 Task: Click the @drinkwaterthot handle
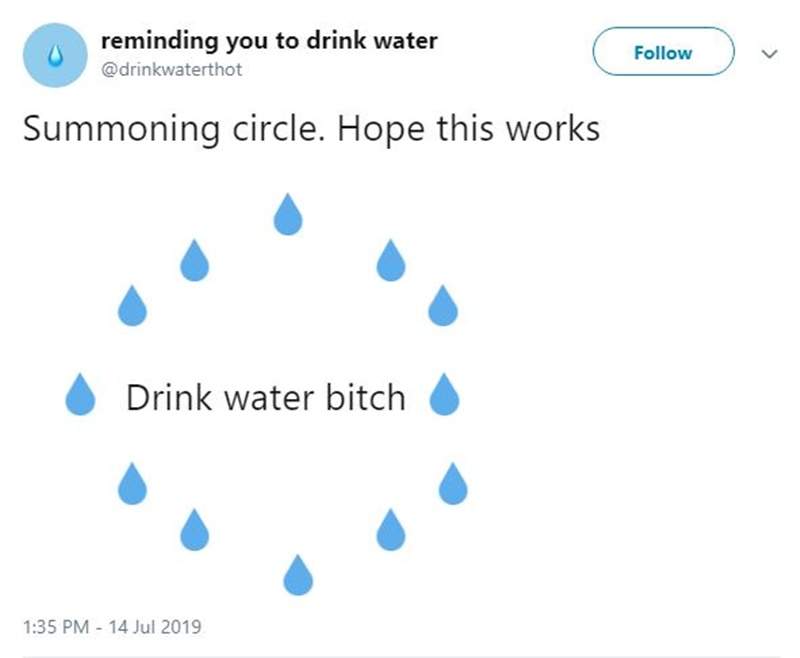point(171,71)
